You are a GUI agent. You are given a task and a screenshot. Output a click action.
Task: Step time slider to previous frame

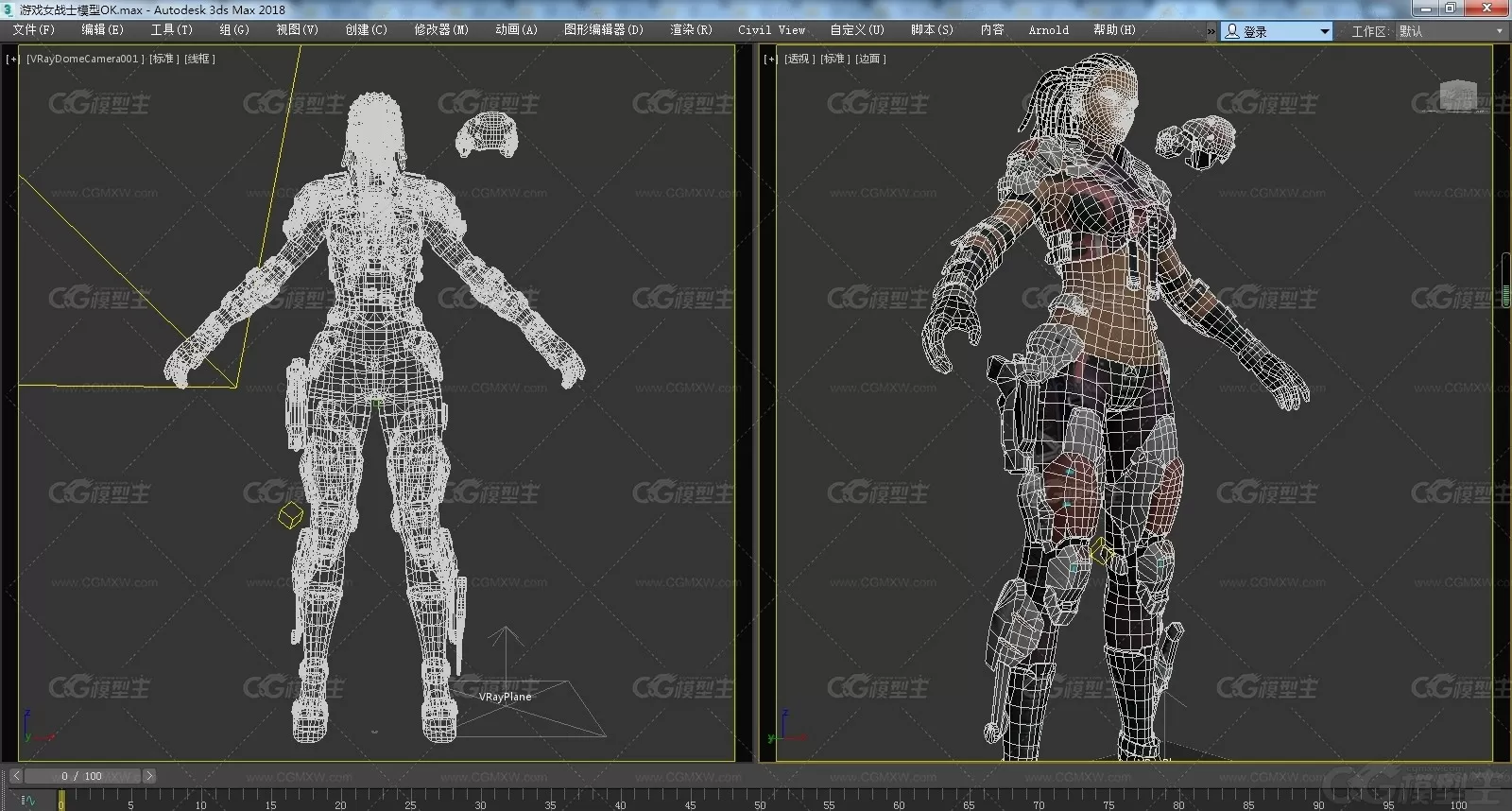coord(15,776)
